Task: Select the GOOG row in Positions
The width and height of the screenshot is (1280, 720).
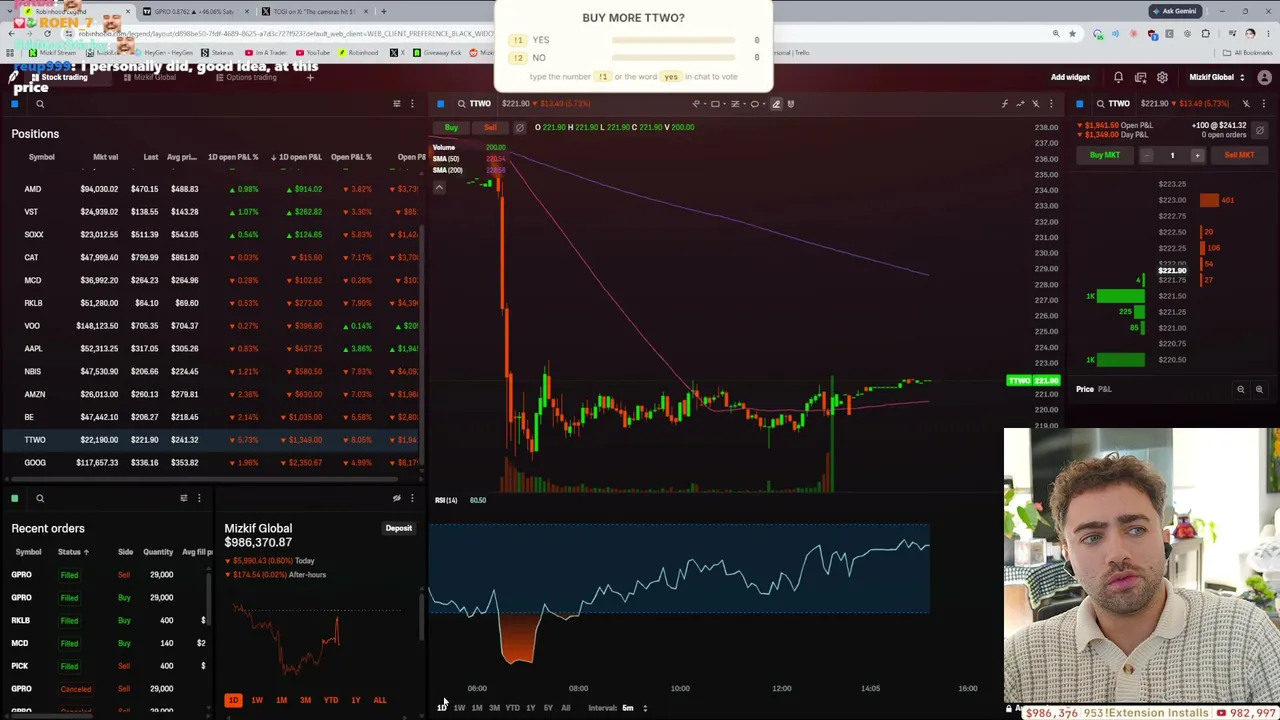Action: click(213, 463)
